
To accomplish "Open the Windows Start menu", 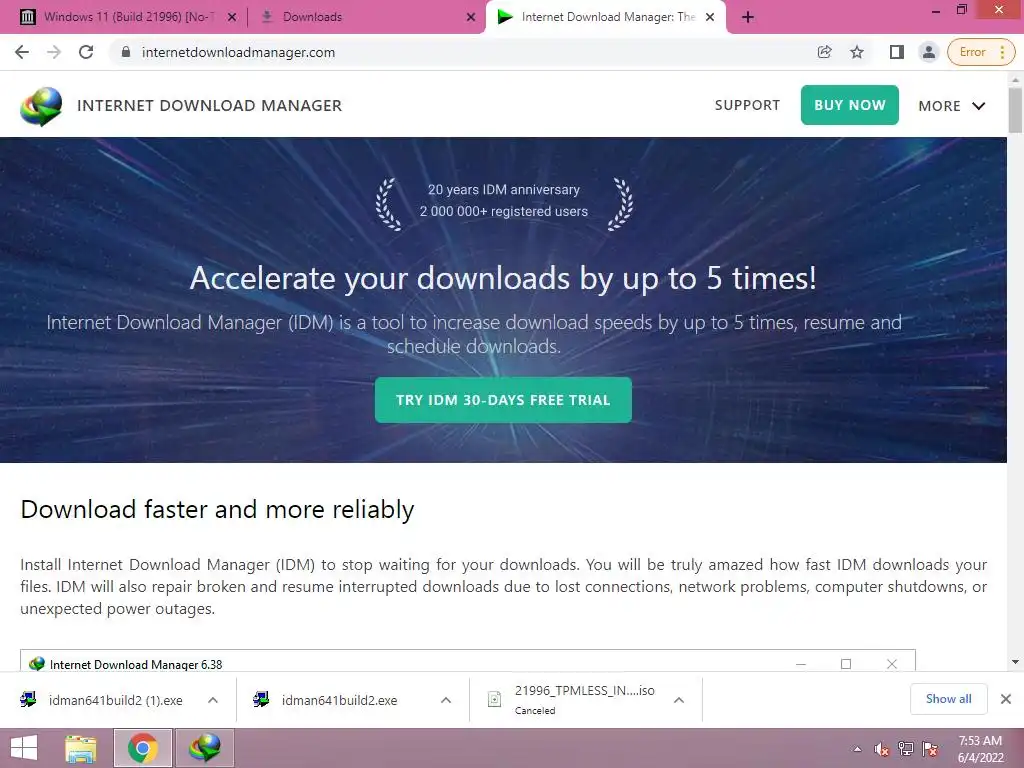I will pyautogui.click(x=24, y=748).
